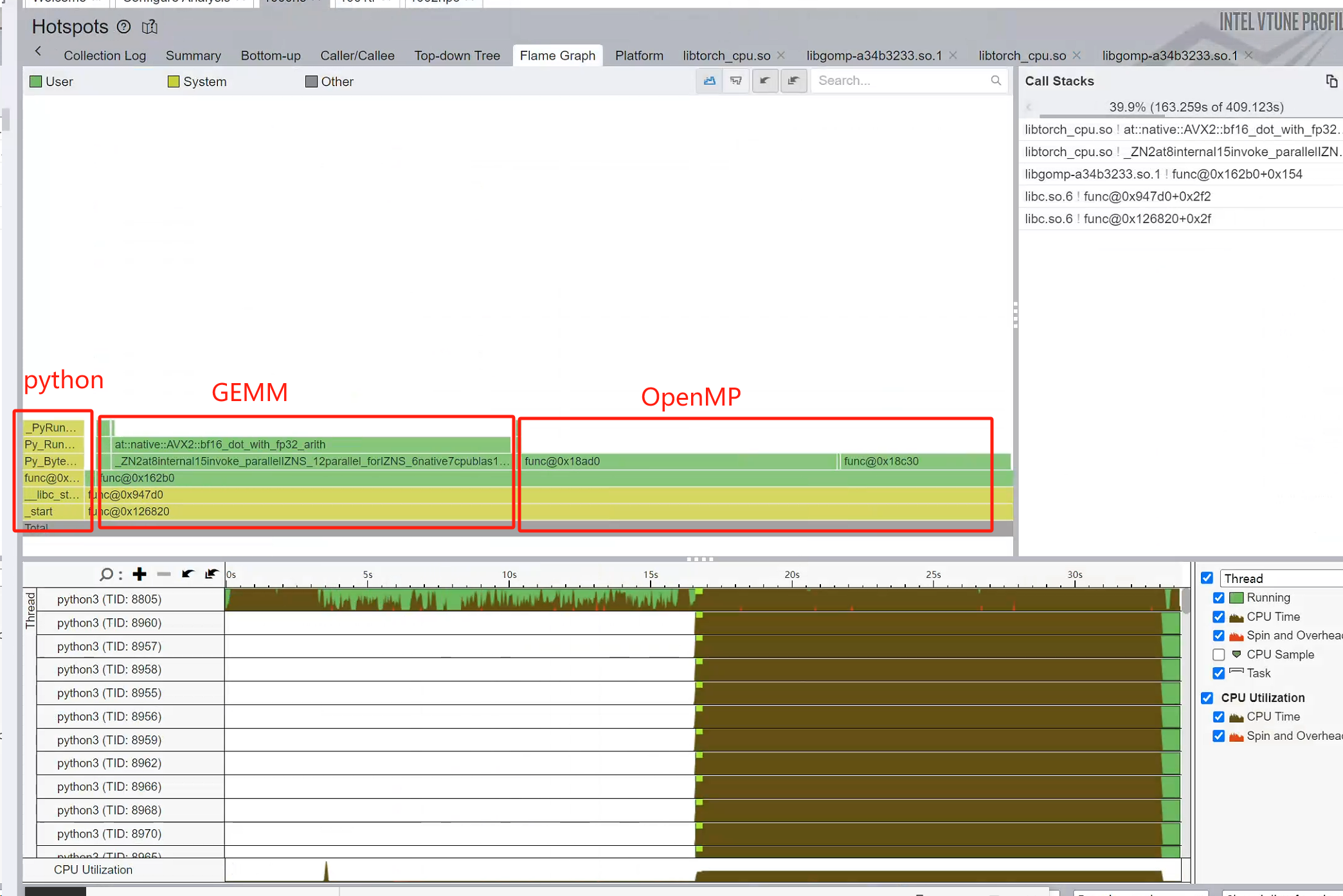Click the func@0x126820 flame bar
1343x896 pixels.
(550, 511)
